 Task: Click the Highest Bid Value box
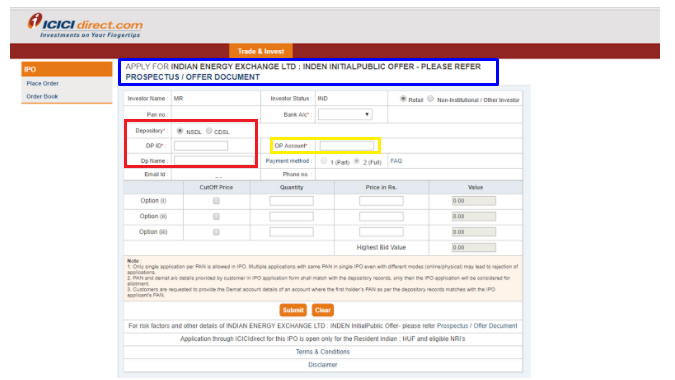[x=474, y=247]
